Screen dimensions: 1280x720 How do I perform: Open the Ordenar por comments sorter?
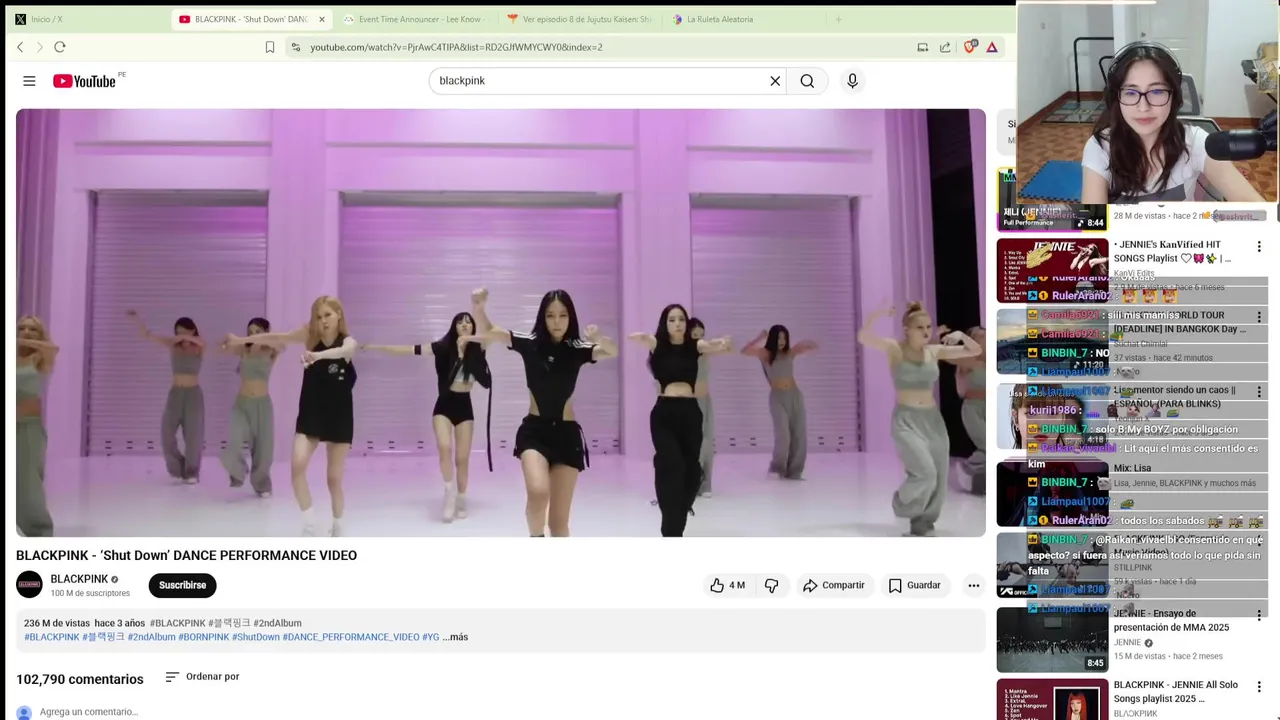point(202,677)
